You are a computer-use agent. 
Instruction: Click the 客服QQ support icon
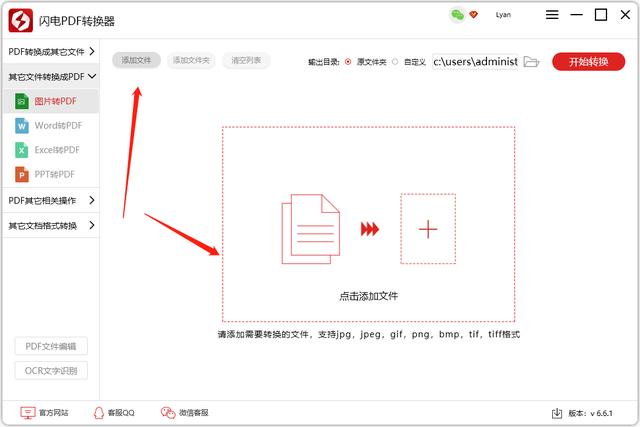(x=98, y=412)
